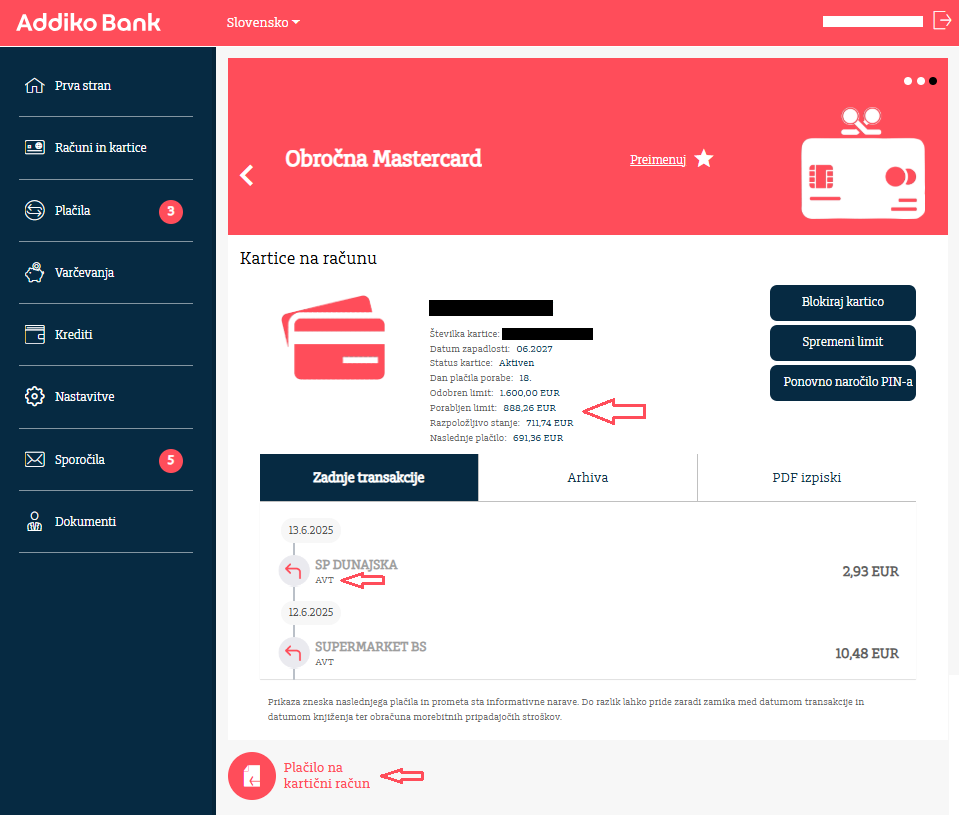Open the Slovensko language dropdown

263,23
